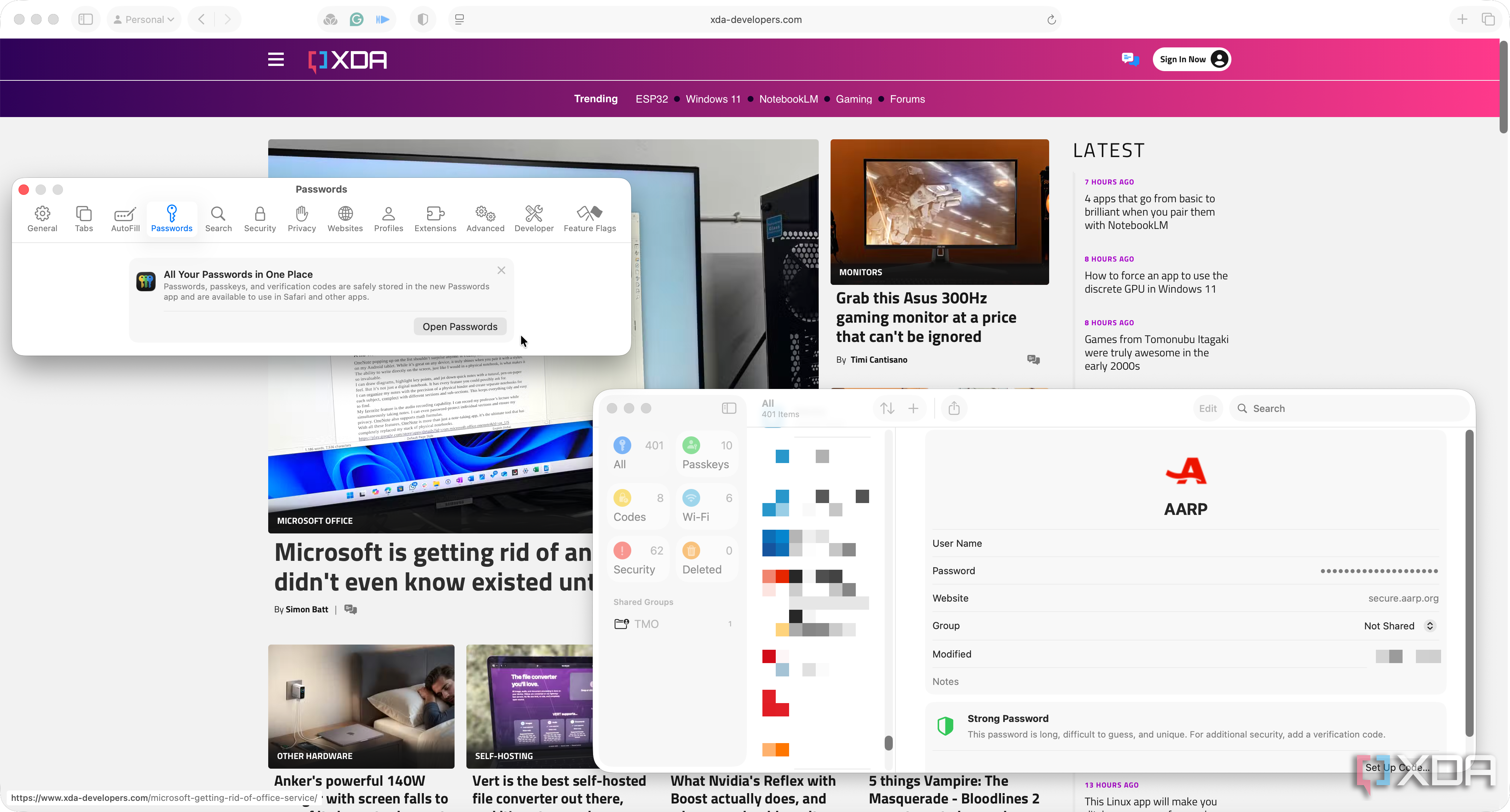Open the Personal profile dropdown

[x=144, y=19]
